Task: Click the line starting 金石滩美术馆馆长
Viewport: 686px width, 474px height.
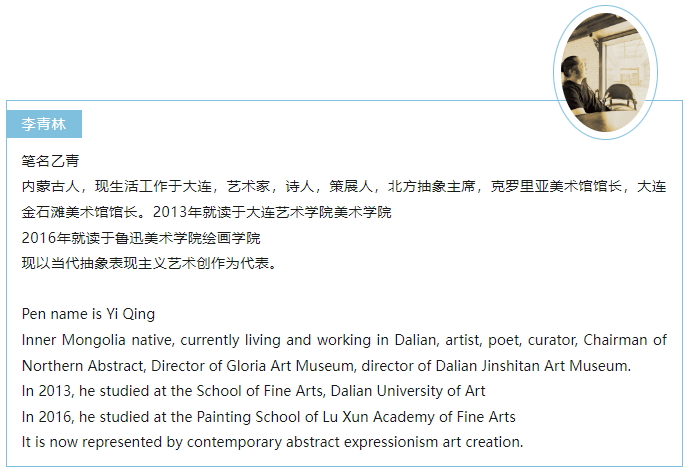Action: click(206, 212)
